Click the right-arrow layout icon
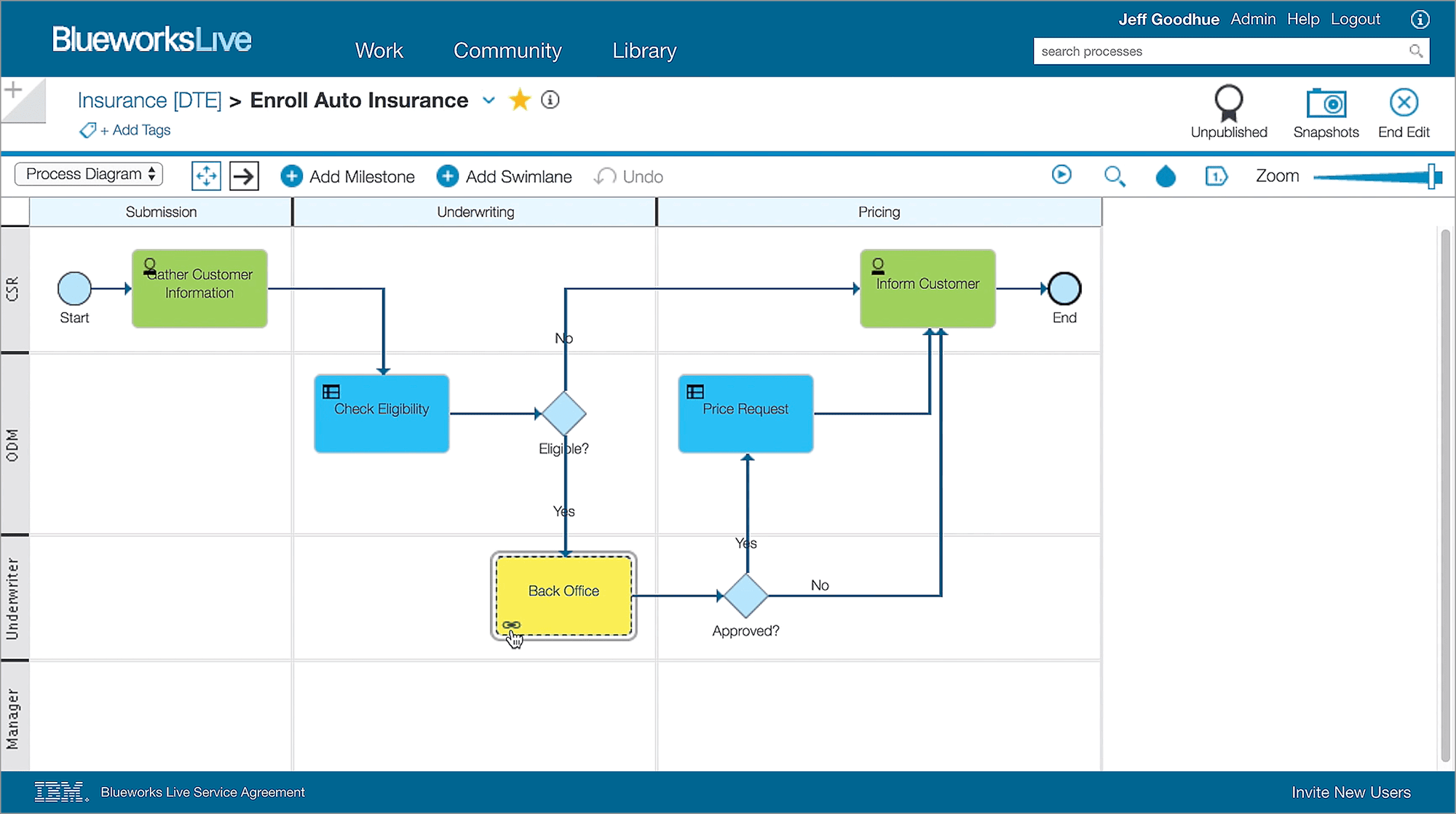This screenshot has height=814, width=1456. pos(244,176)
